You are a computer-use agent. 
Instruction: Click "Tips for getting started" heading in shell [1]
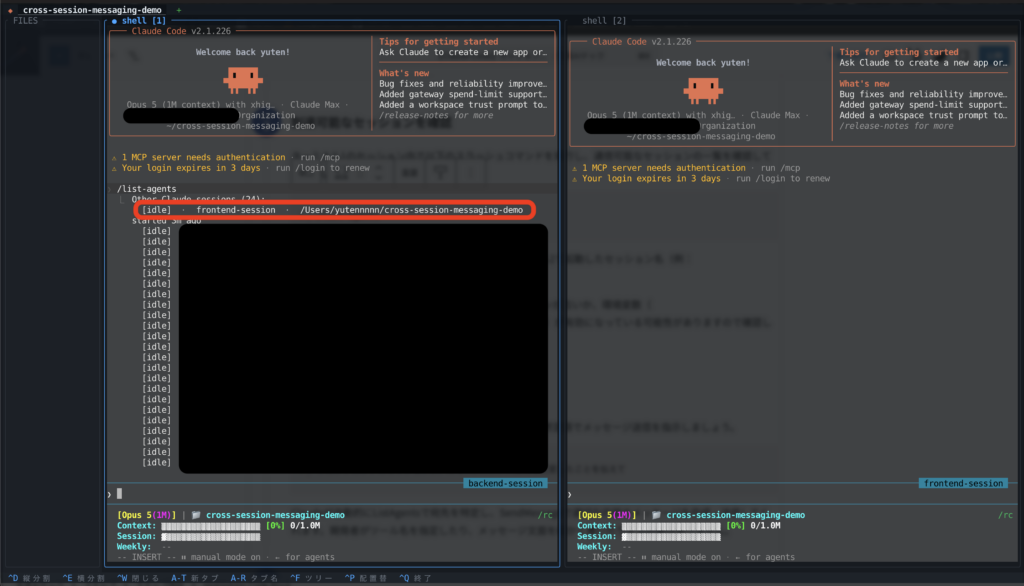pyautogui.click(x=439, y=41)
